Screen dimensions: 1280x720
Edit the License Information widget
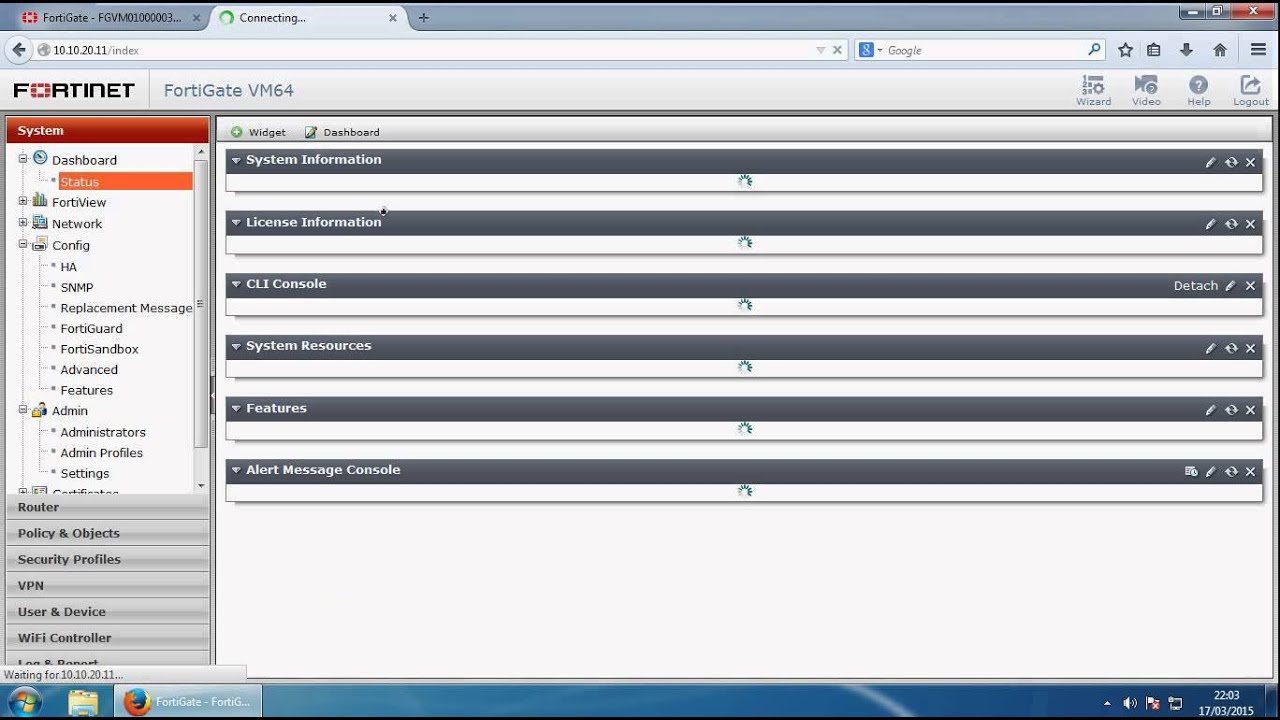point(1210,224)
